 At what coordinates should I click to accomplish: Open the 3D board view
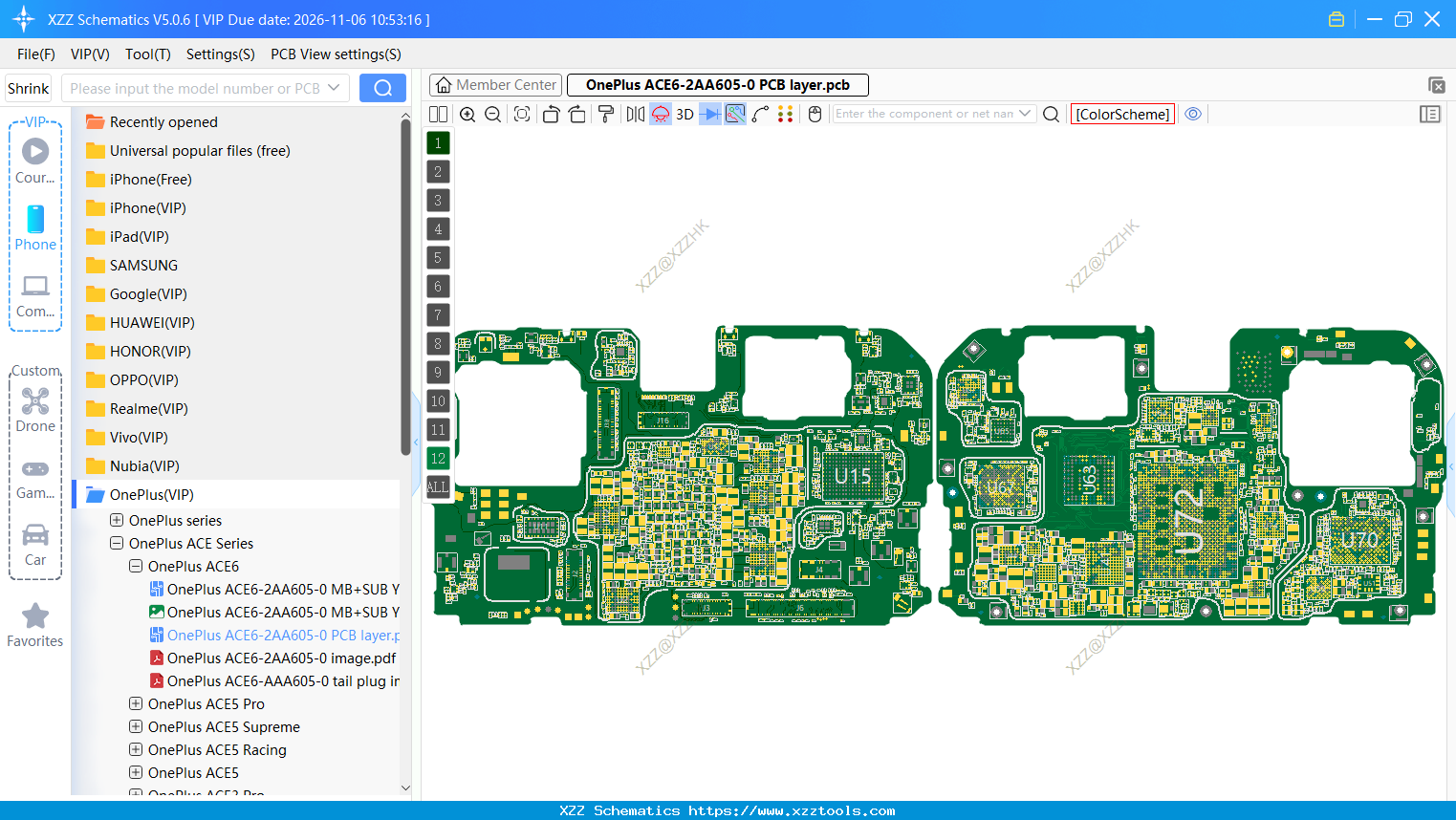tap(684, 114)
